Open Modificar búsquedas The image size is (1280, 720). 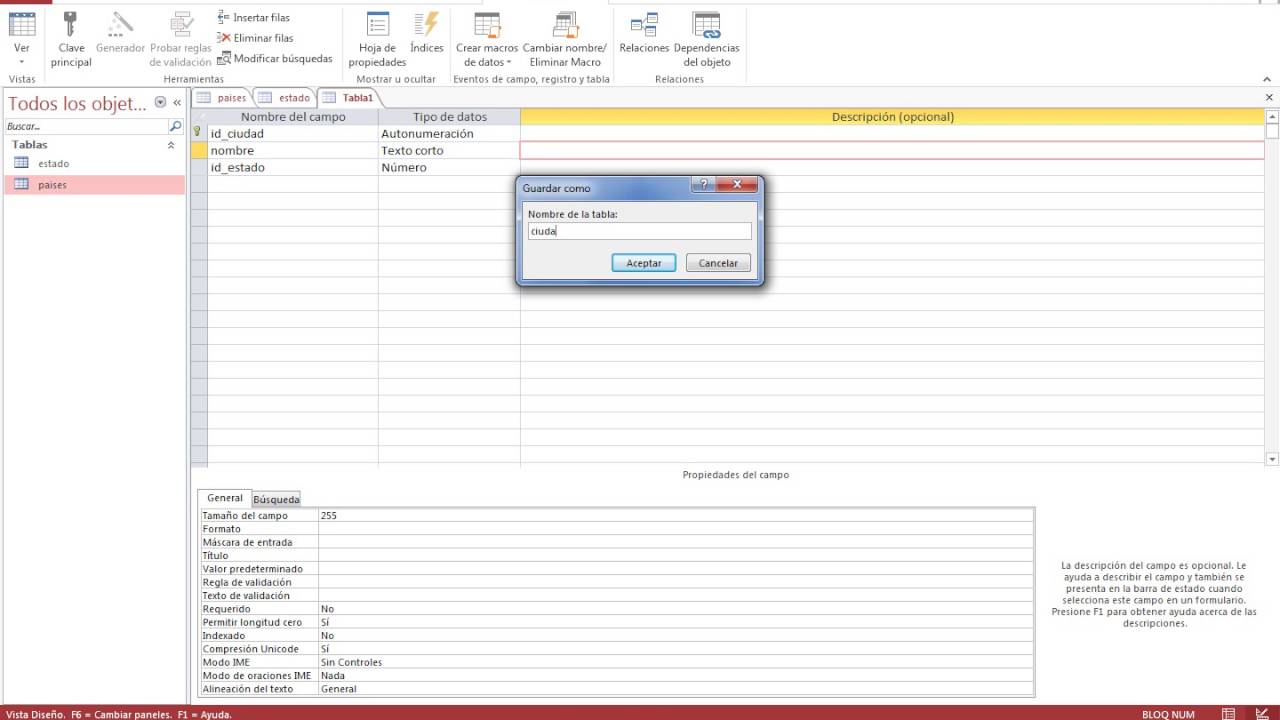point(275,58)
